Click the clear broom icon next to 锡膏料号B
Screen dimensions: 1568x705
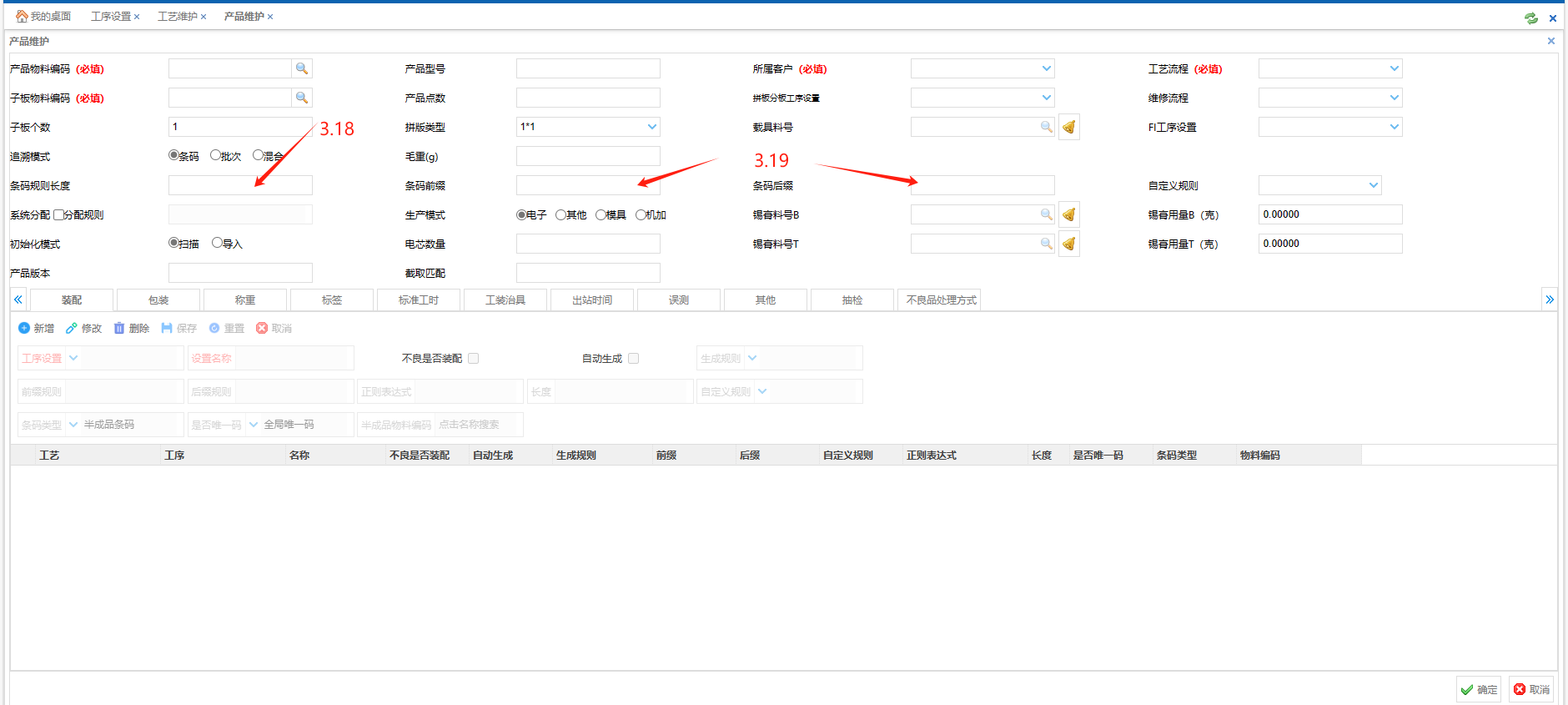pyautogui.click(x=1068, y=214)
